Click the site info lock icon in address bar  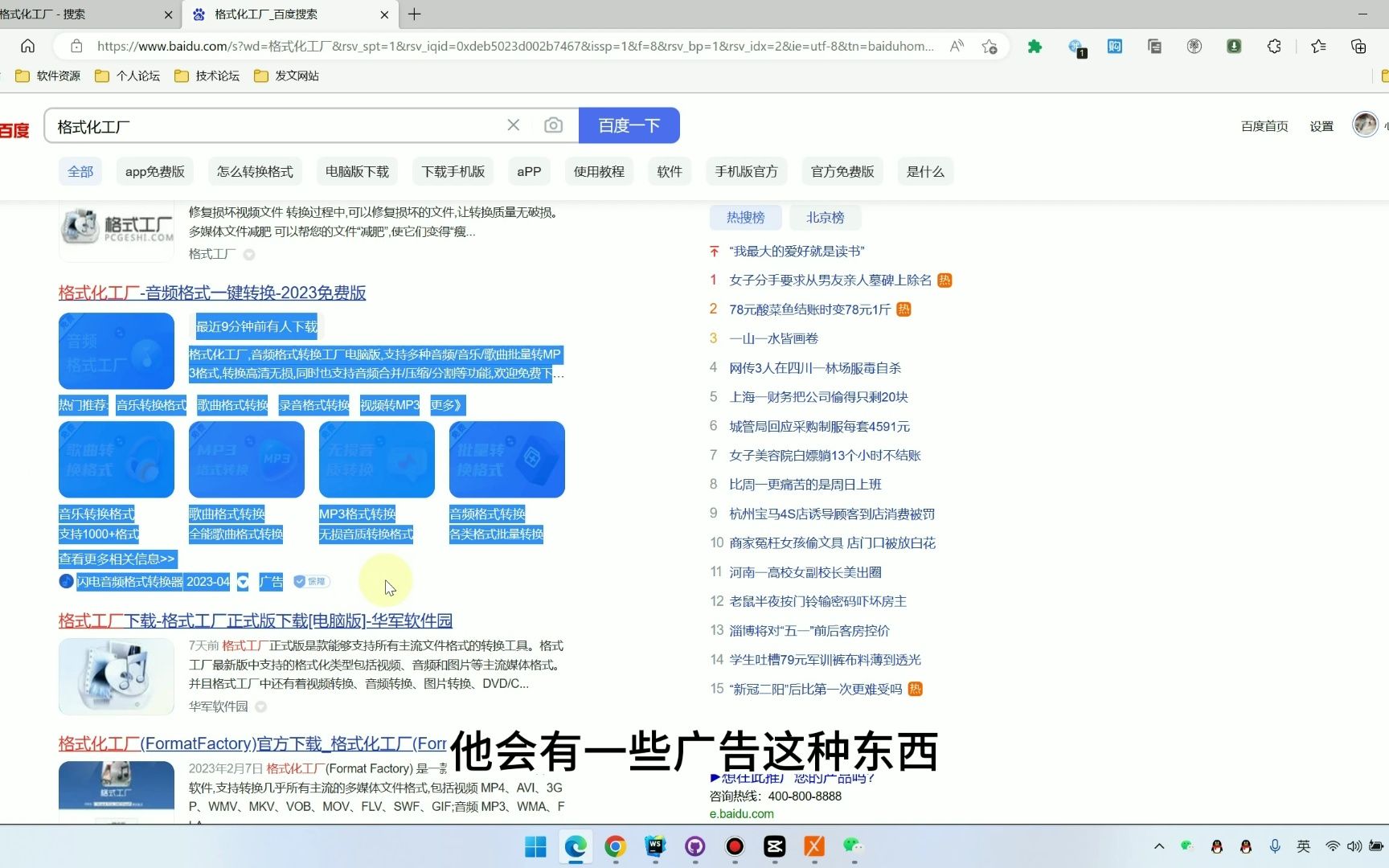click(76, 46)
